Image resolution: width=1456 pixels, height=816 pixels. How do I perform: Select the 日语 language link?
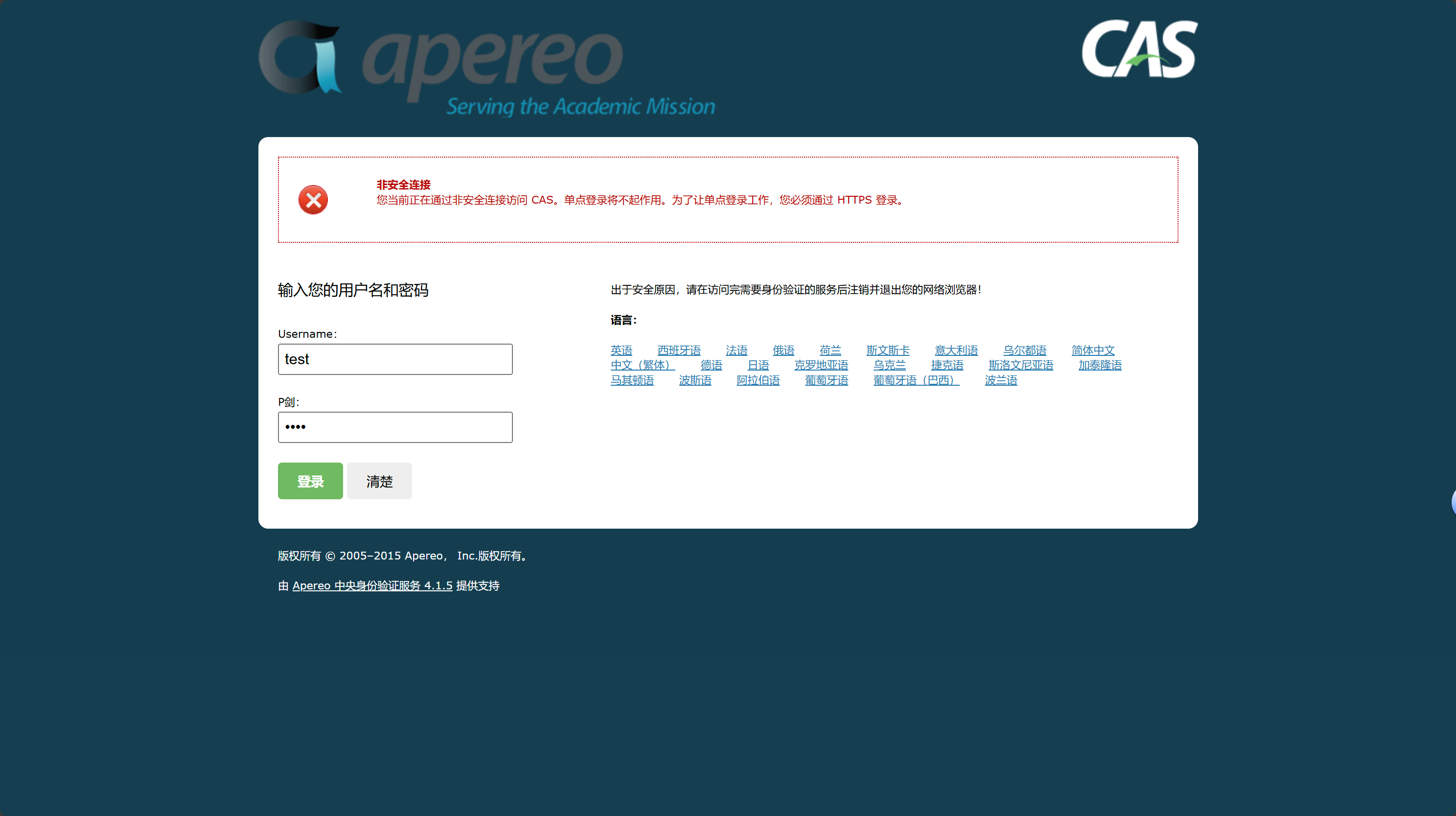pos(758,365)
